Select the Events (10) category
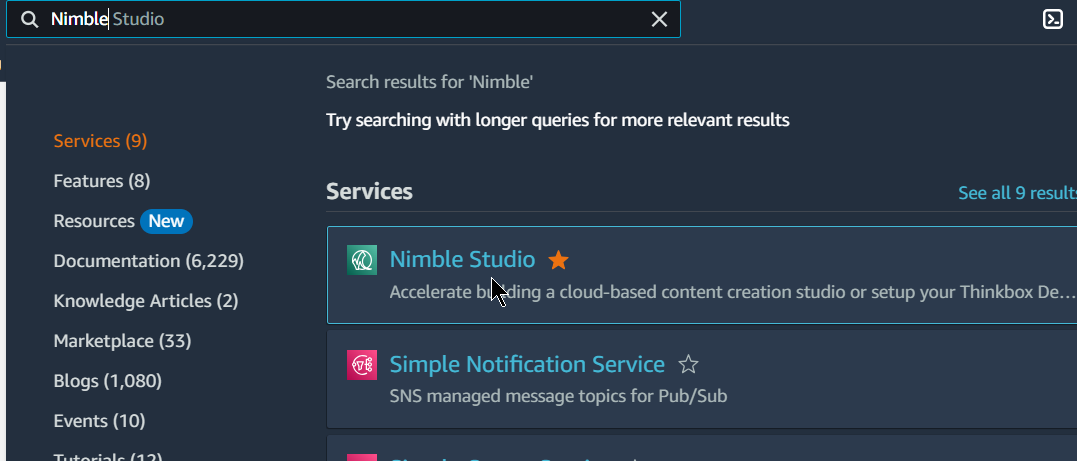Image resolution: width=1077 pixels, height=461 pixels. pyautogui.click(x=99, y=420)
